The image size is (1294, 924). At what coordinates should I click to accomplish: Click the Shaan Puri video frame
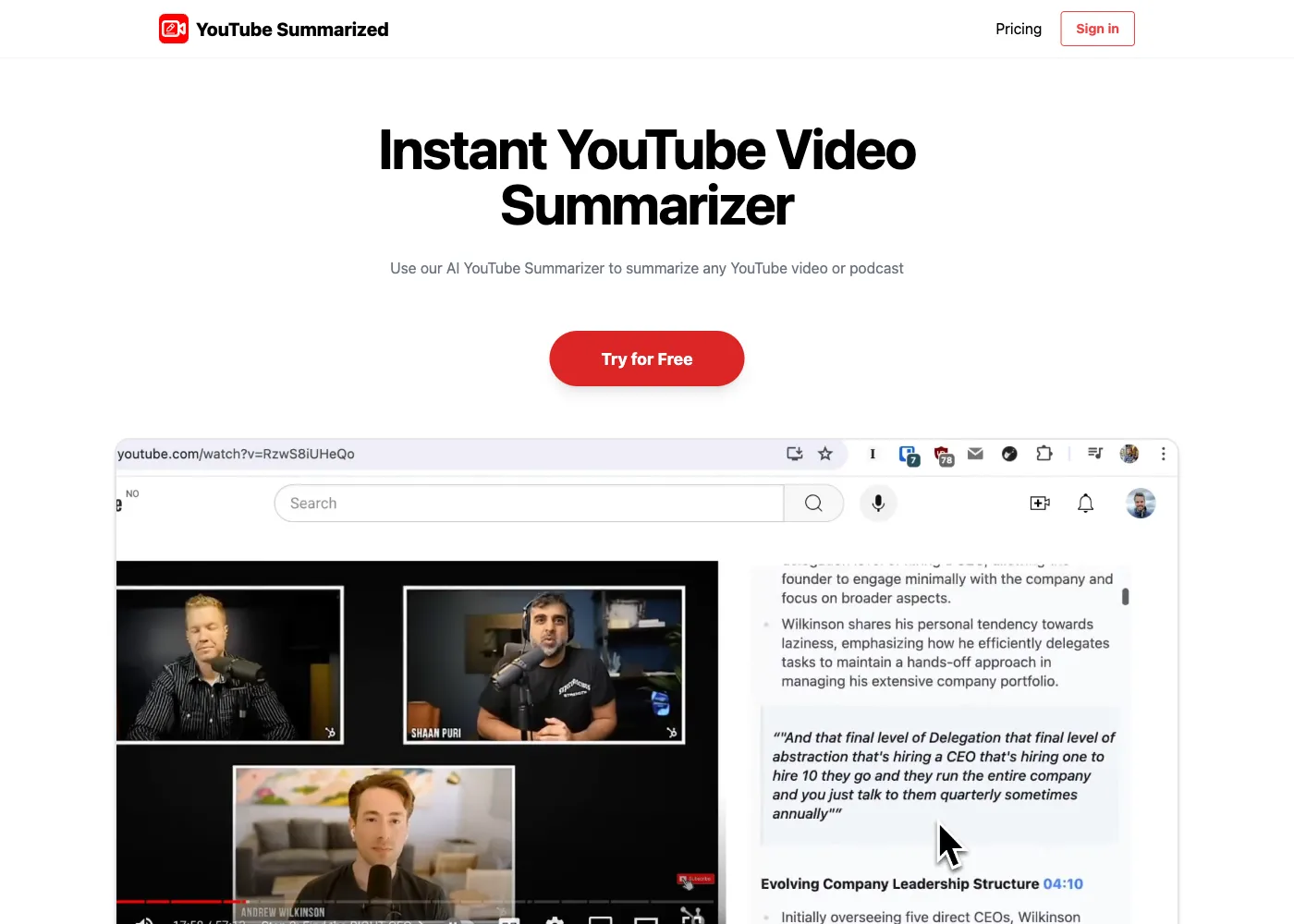click(x=543, y=664)
